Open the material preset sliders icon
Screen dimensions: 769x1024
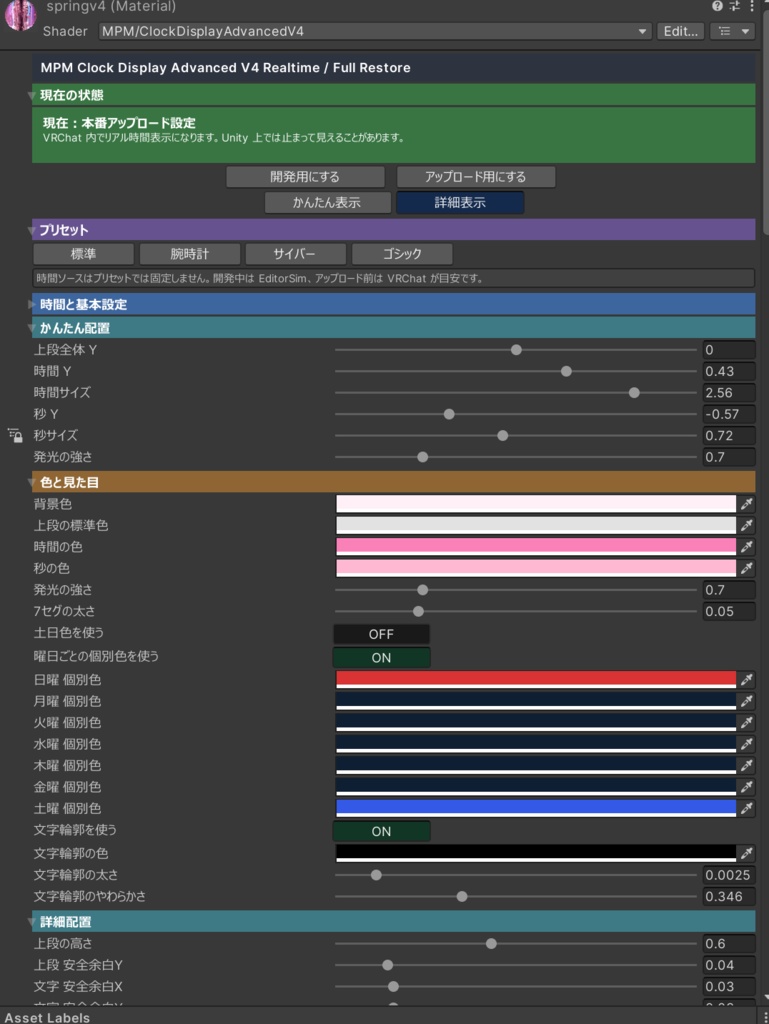pos(735,6)
